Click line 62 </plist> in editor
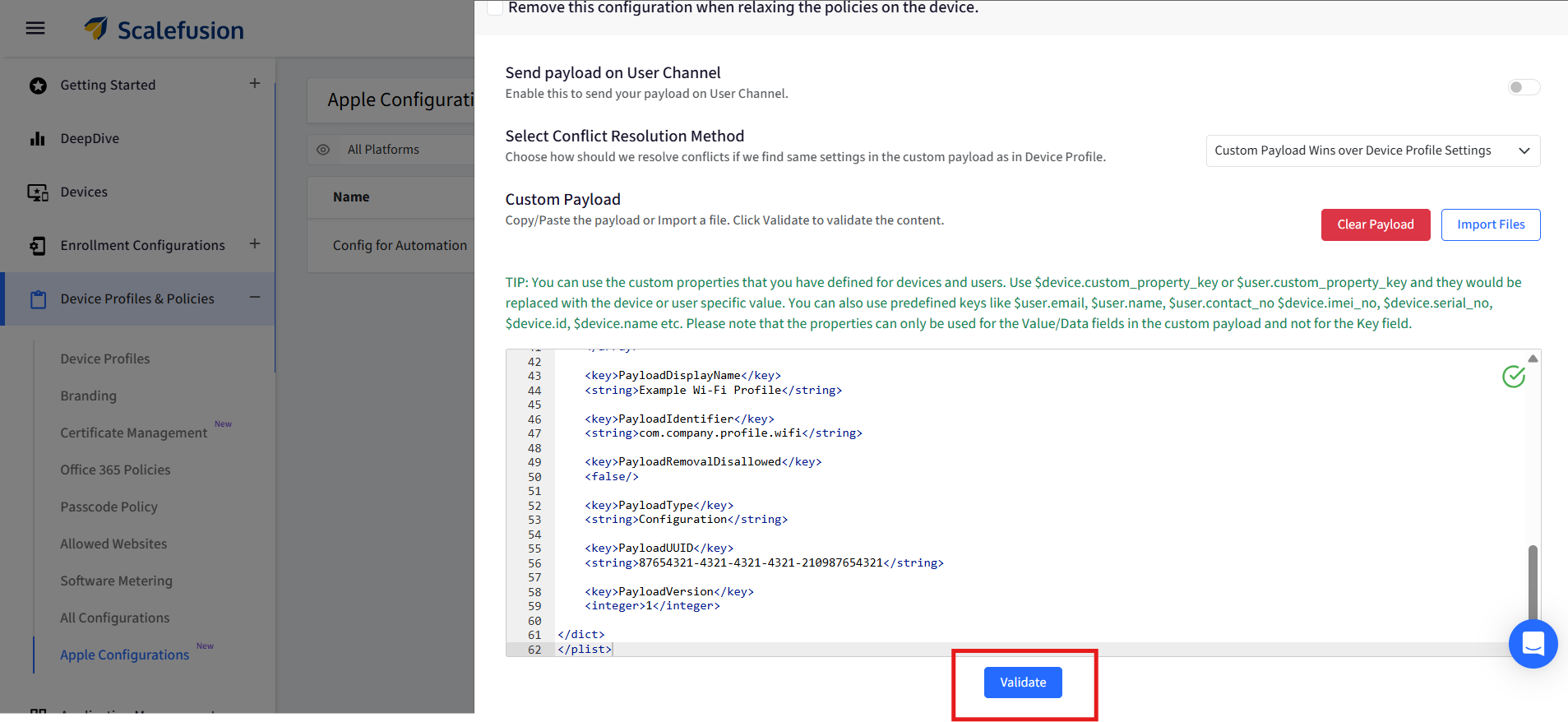1568x722 pixels. pyautogui.click(x=585, y=650)
